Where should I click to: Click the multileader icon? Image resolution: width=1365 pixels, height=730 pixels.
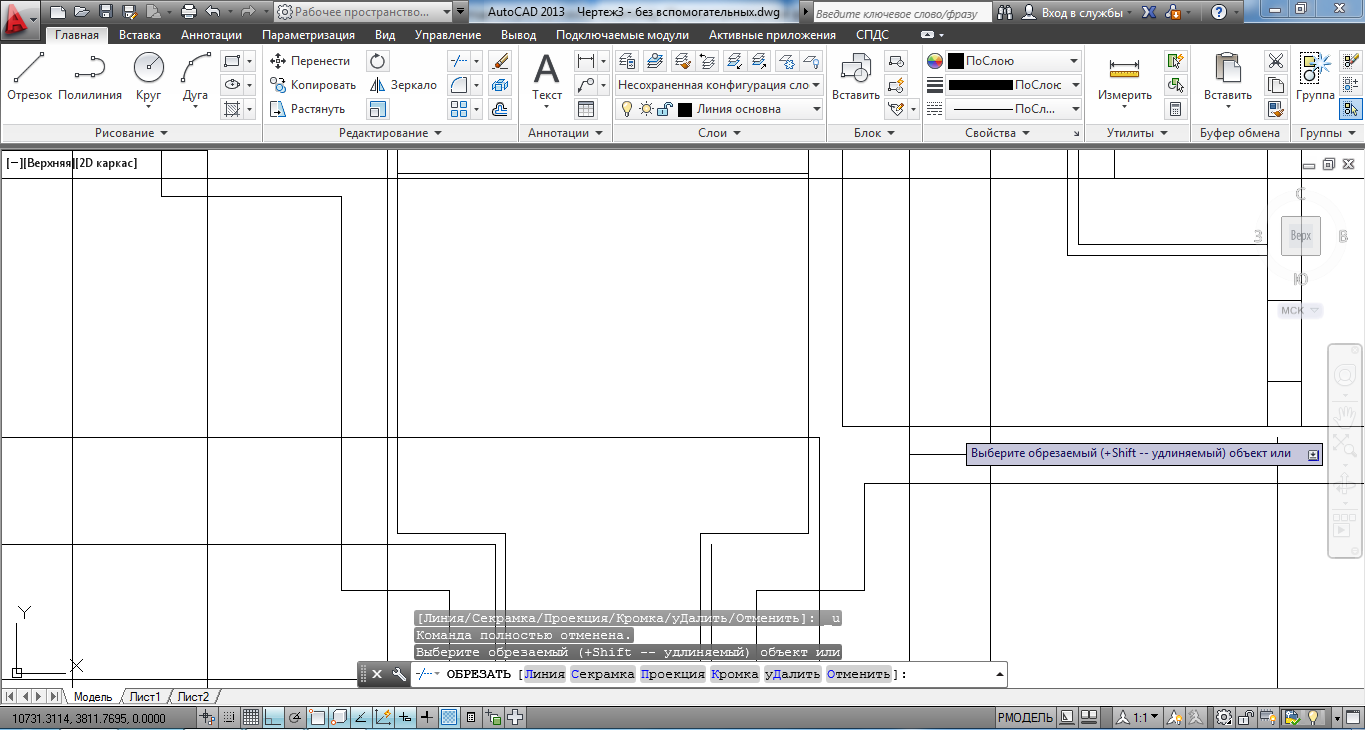(x=586, y=85)
